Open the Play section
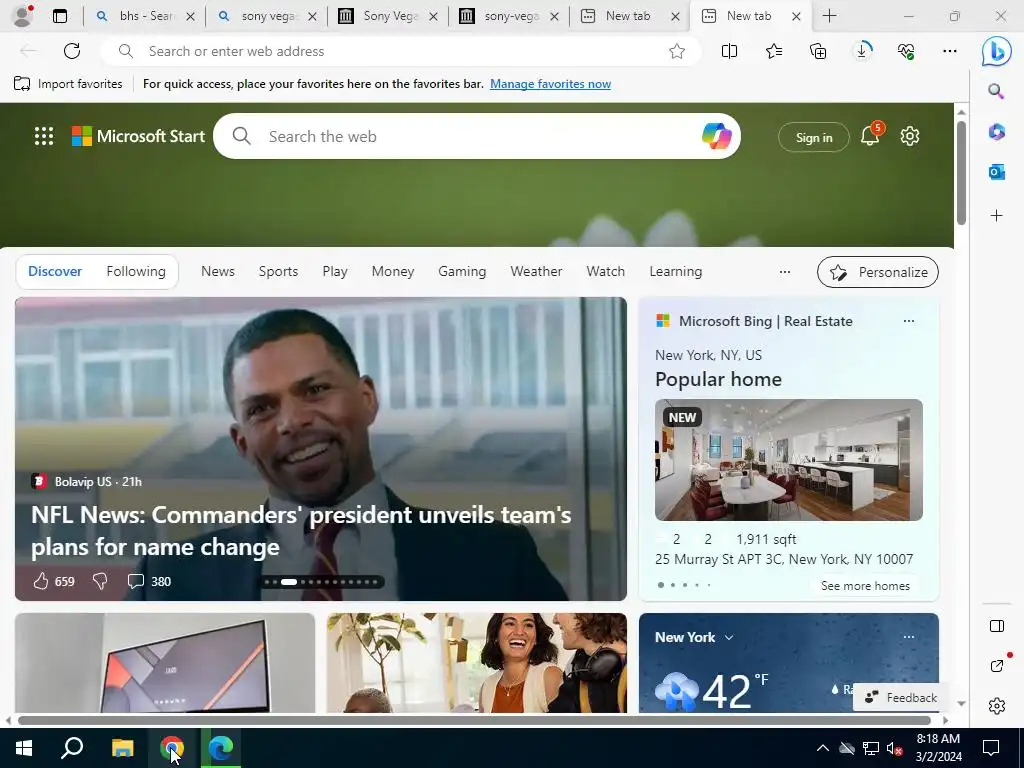The height and width of the screenshot is (768, 1024). tap(335, 272)
